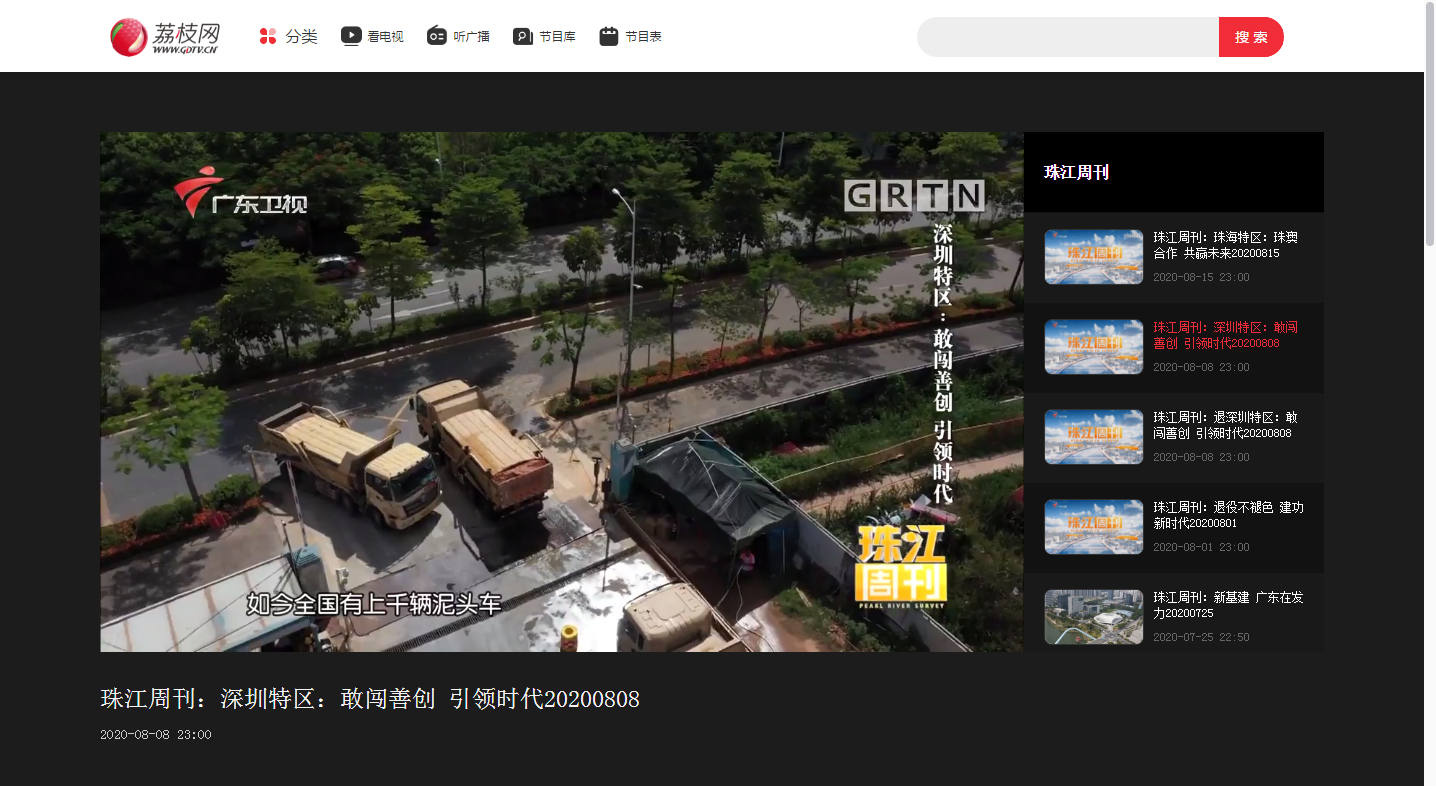Click the page vertical scrollbar thumb

[1430, 124]
